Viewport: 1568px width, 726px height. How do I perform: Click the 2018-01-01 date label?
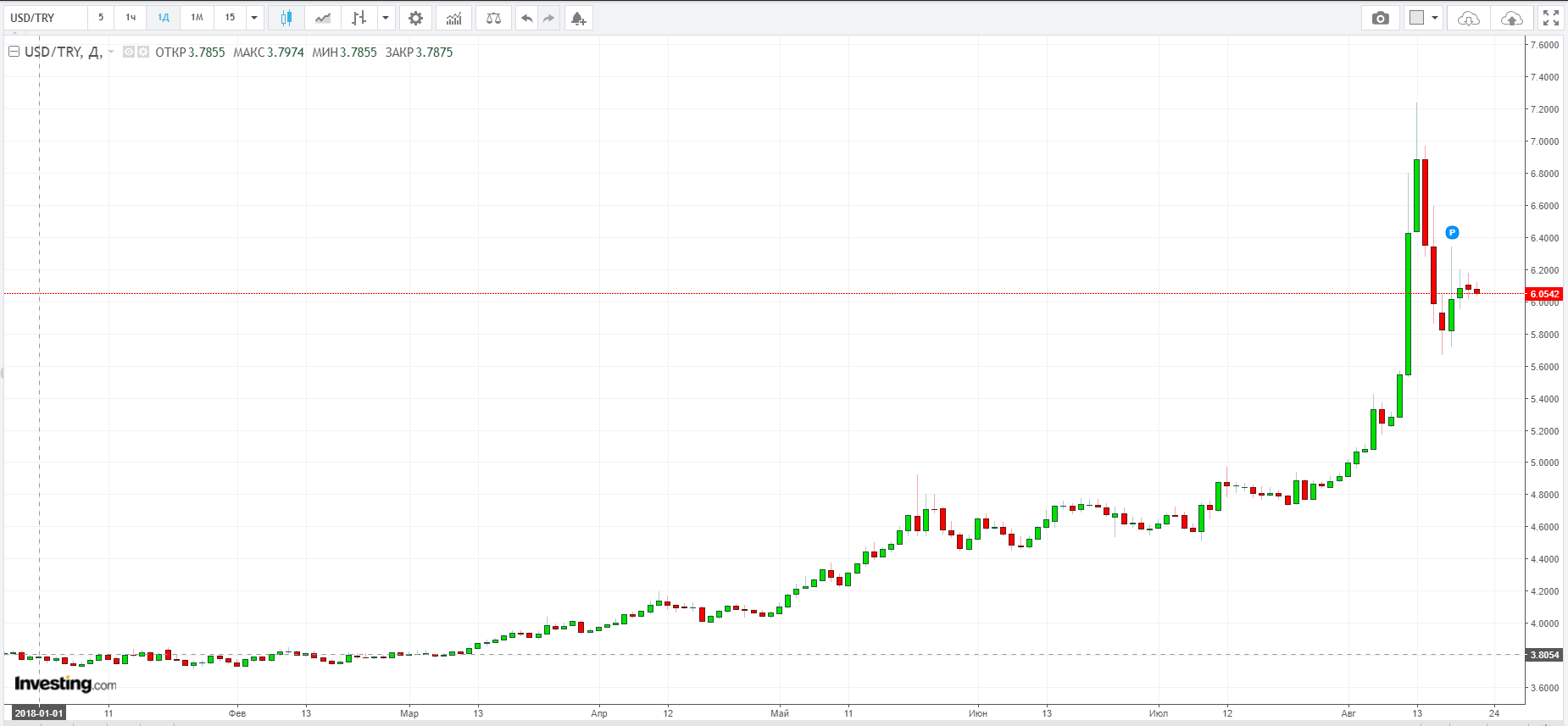[39, 713]
